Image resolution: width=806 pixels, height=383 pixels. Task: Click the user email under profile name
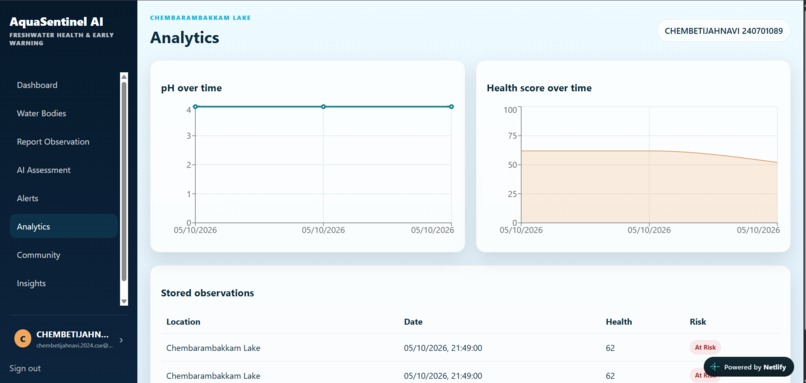click(x=75, y=346)
